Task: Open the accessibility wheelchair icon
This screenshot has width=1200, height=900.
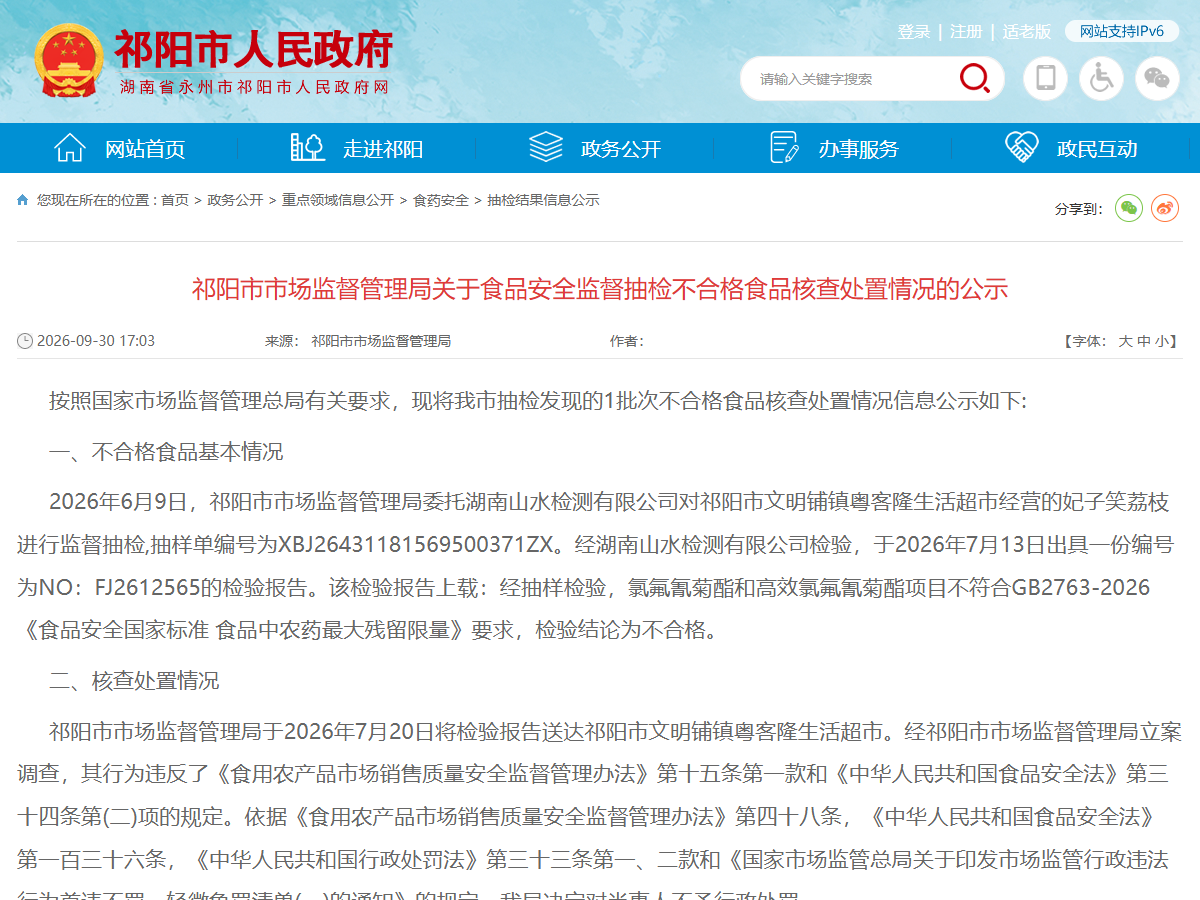Action: click(x=1101, y=78)
